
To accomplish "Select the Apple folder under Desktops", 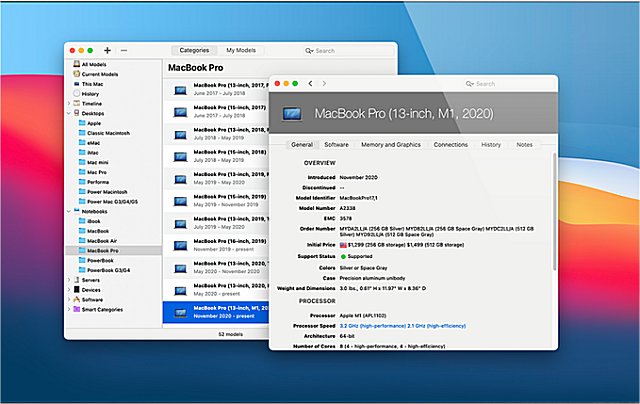I will (90, 123).
